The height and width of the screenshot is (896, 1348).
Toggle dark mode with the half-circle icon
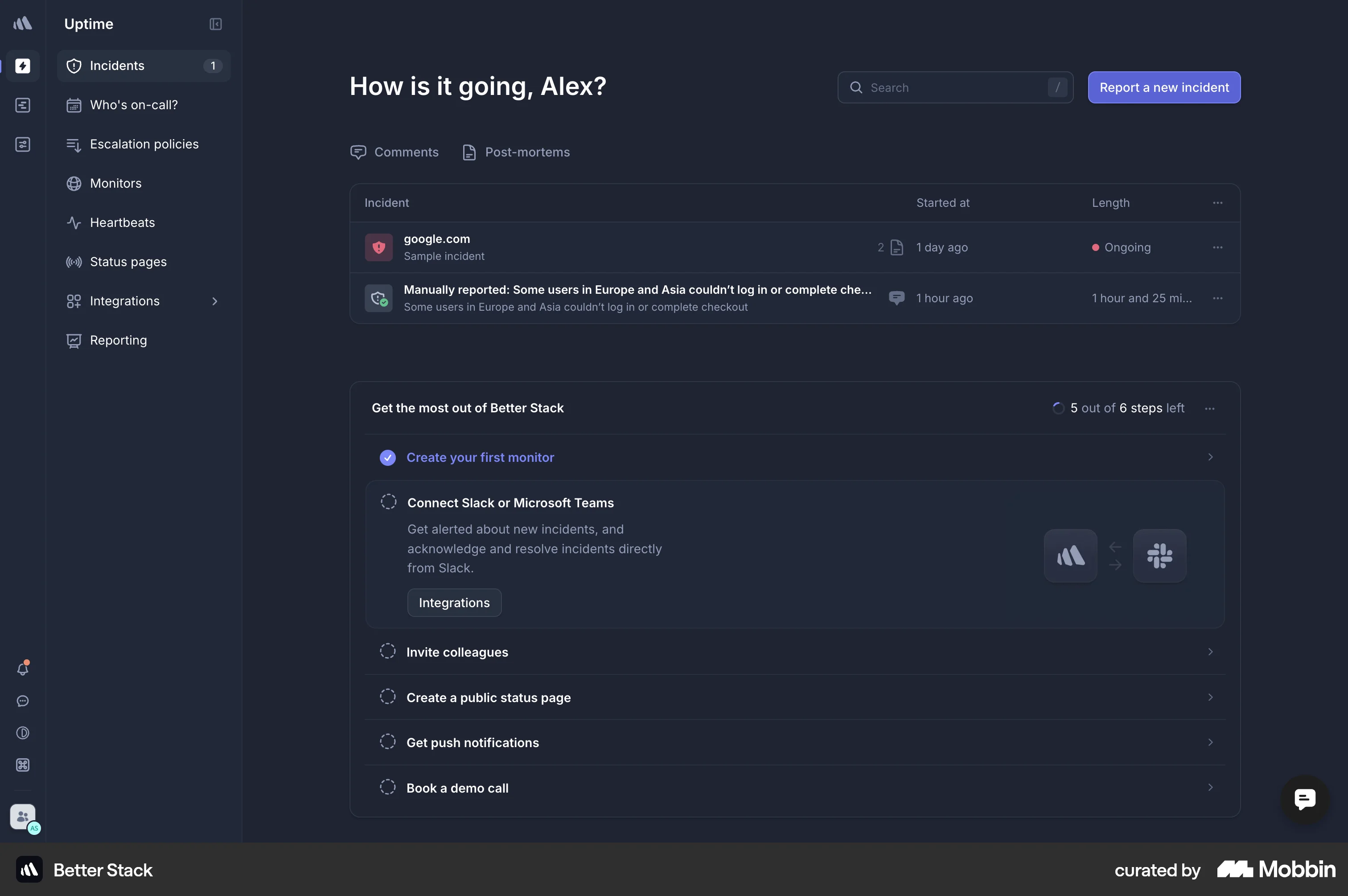tap(23, 733)
